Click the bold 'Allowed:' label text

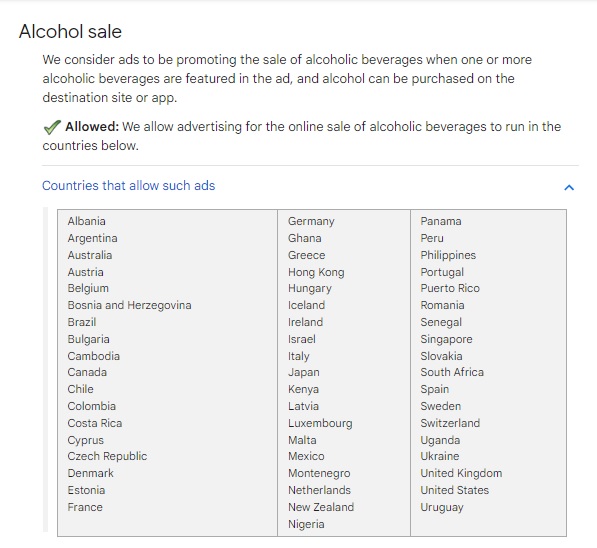[92, 126]
